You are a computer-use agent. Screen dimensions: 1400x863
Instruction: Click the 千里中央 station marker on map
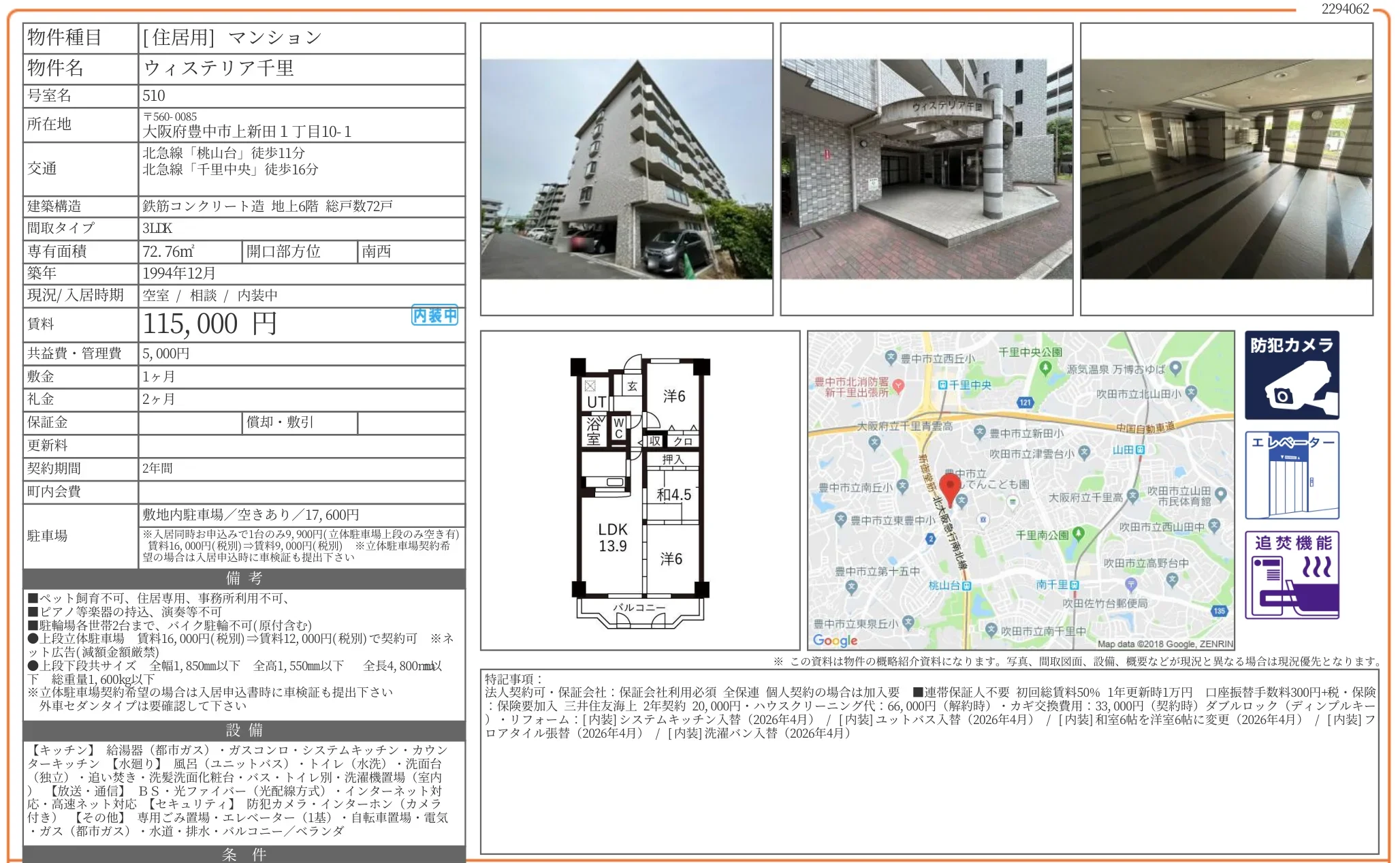tap(943, 385)
